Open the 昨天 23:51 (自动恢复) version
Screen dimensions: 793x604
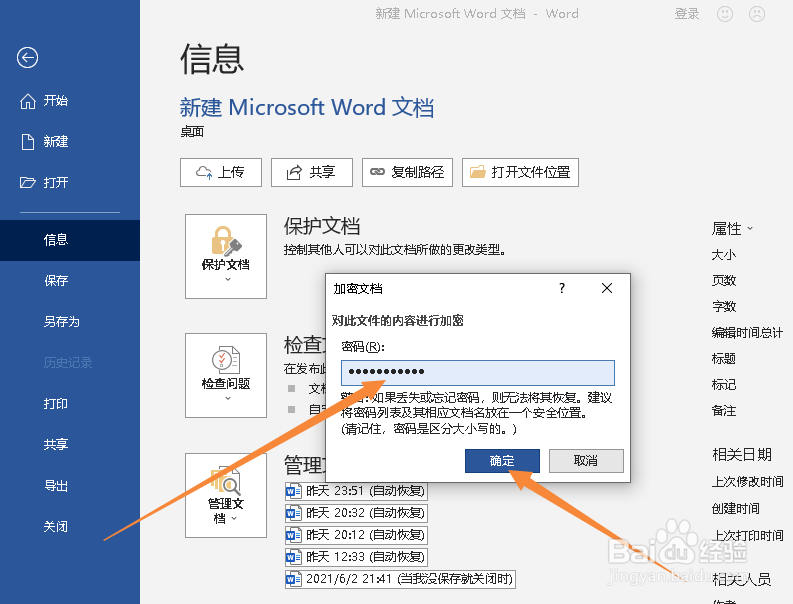pyautogui.click(x=356, y=491)
